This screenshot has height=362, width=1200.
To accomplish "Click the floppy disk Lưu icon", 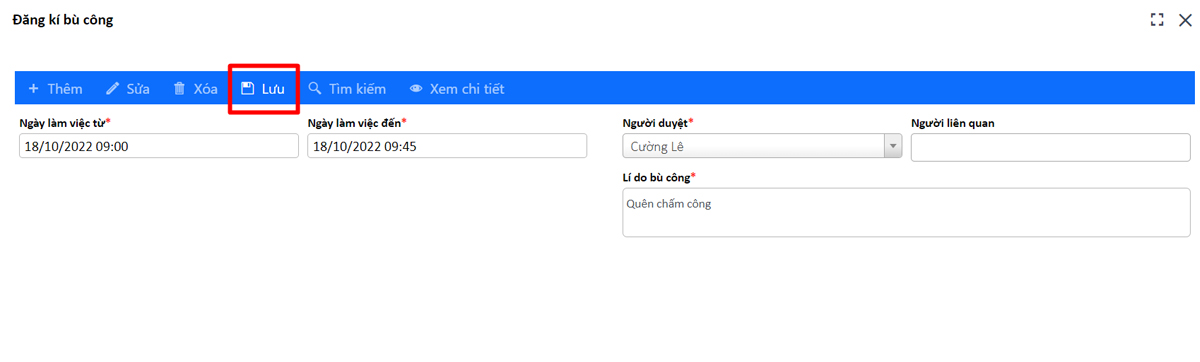I will click(248, 89).
